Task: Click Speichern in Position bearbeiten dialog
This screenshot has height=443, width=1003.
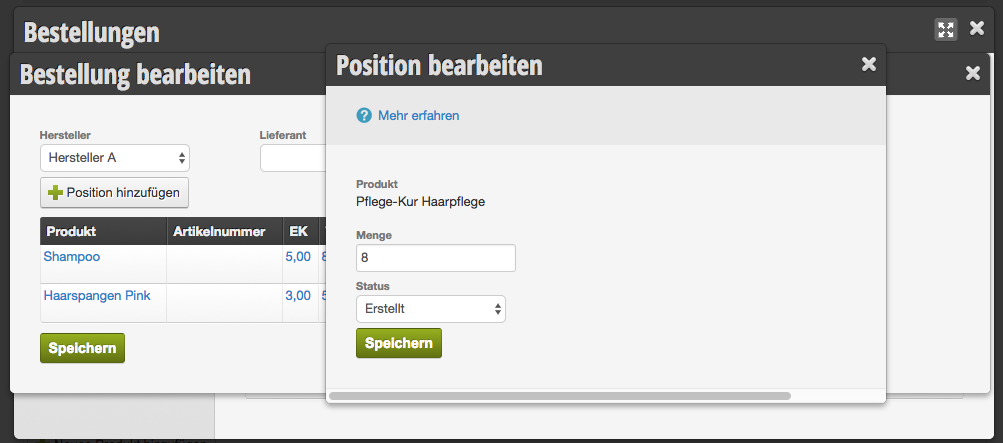Action: pyautogui.click(x=399, y=343)
